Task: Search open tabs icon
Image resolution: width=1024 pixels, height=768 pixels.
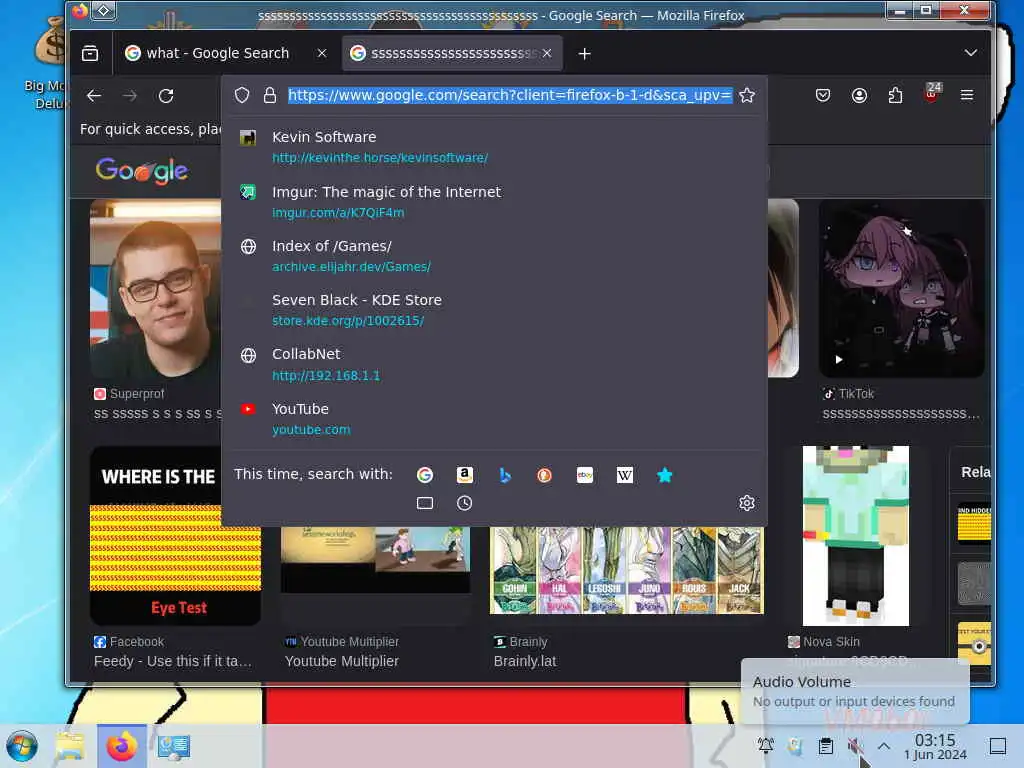Action: point(425,503)
